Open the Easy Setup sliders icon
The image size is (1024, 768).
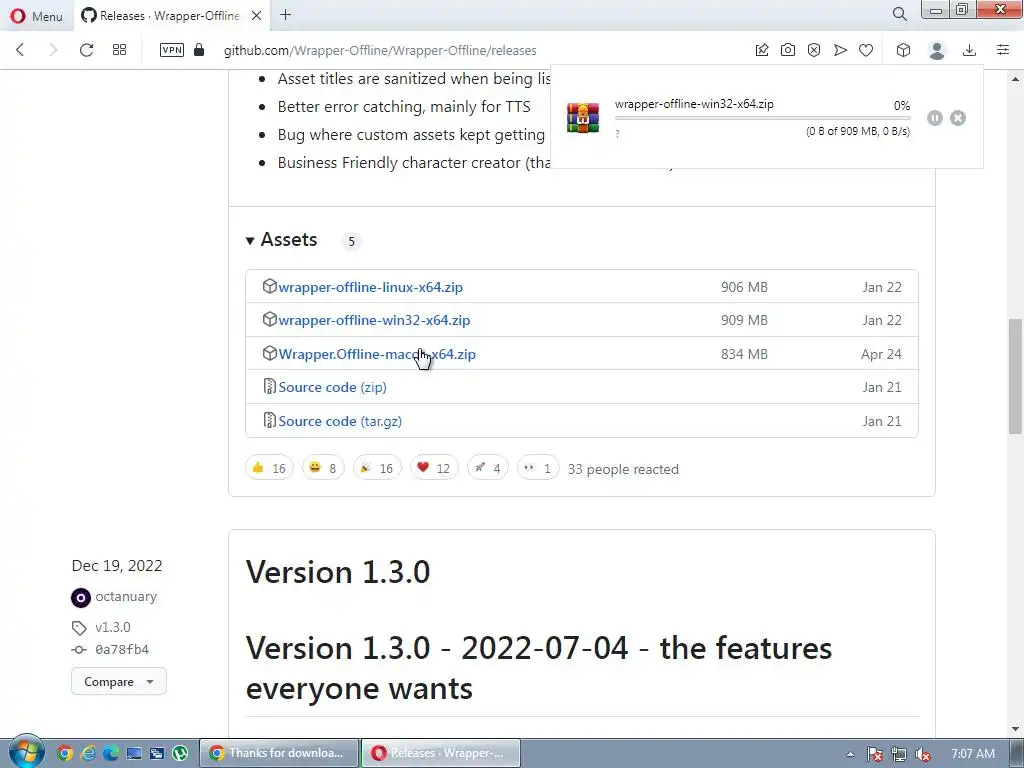tap(1003, 50)
